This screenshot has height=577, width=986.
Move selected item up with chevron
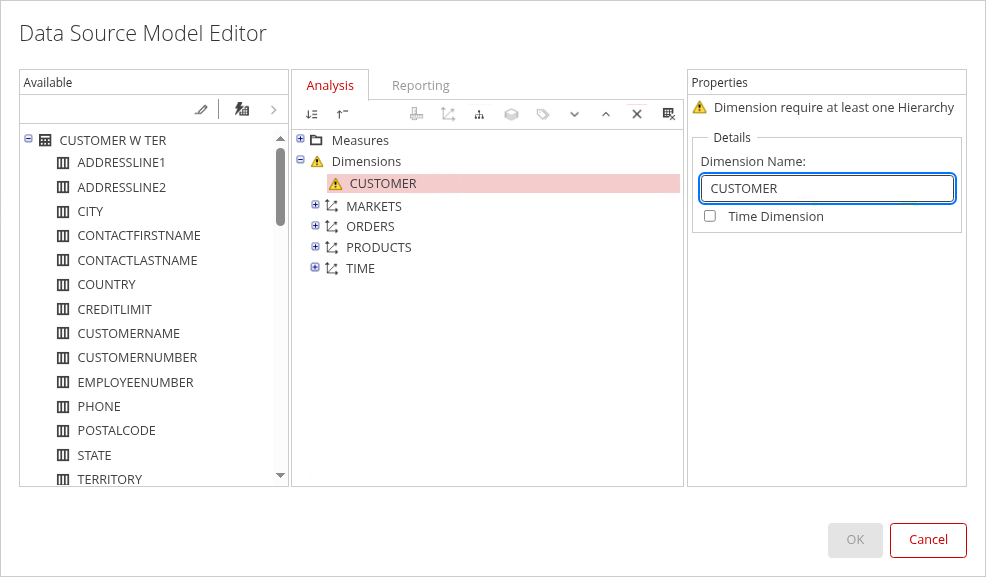tap(605, 115)
